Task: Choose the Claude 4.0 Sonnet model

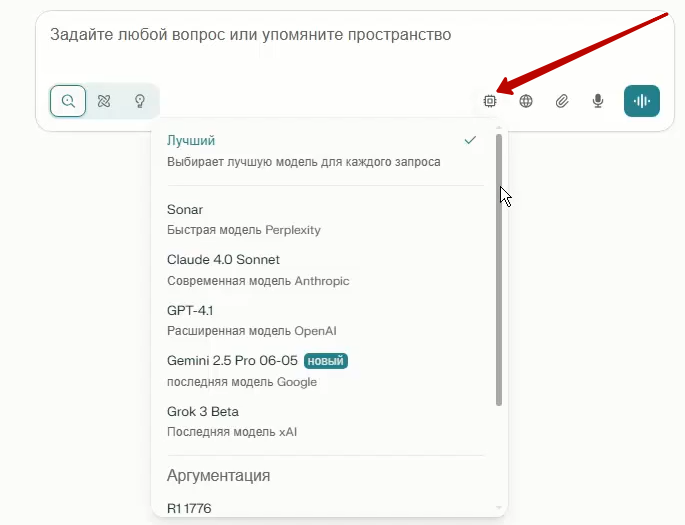Action: (x=325, y=270)
